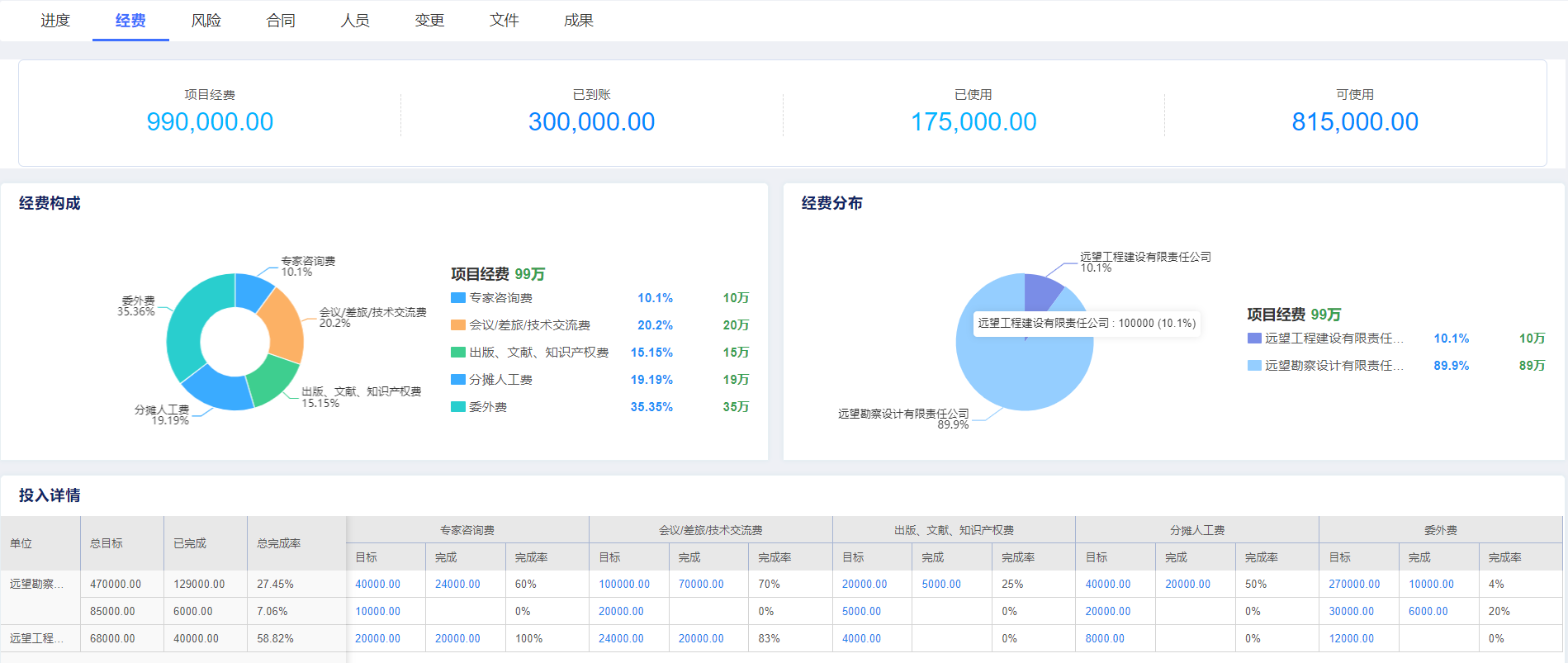The image size is (1568, 663).
Task: Open the 70000.00 completed link
Action: [x=701, y=584]
